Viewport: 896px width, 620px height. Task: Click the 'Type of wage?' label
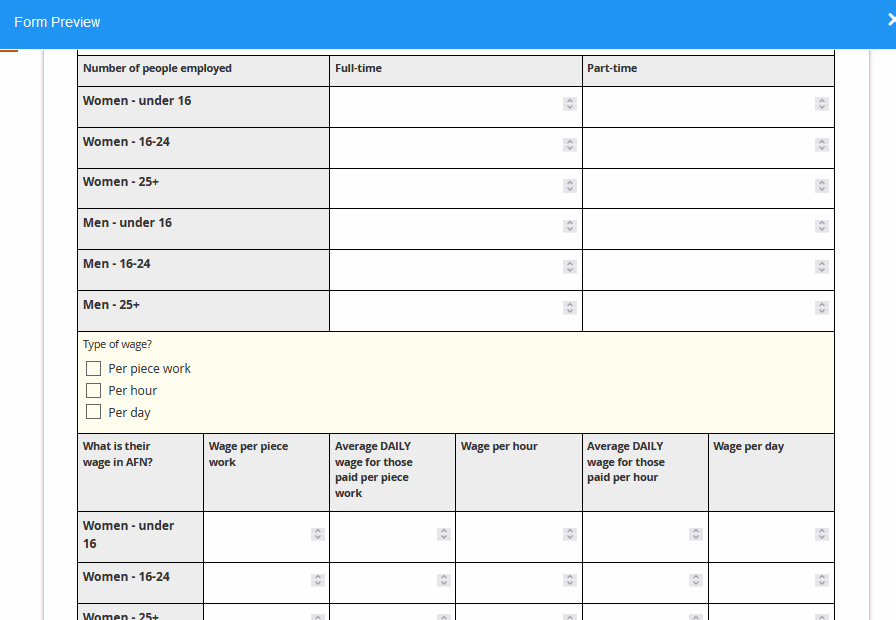click(x=117, y=345)
